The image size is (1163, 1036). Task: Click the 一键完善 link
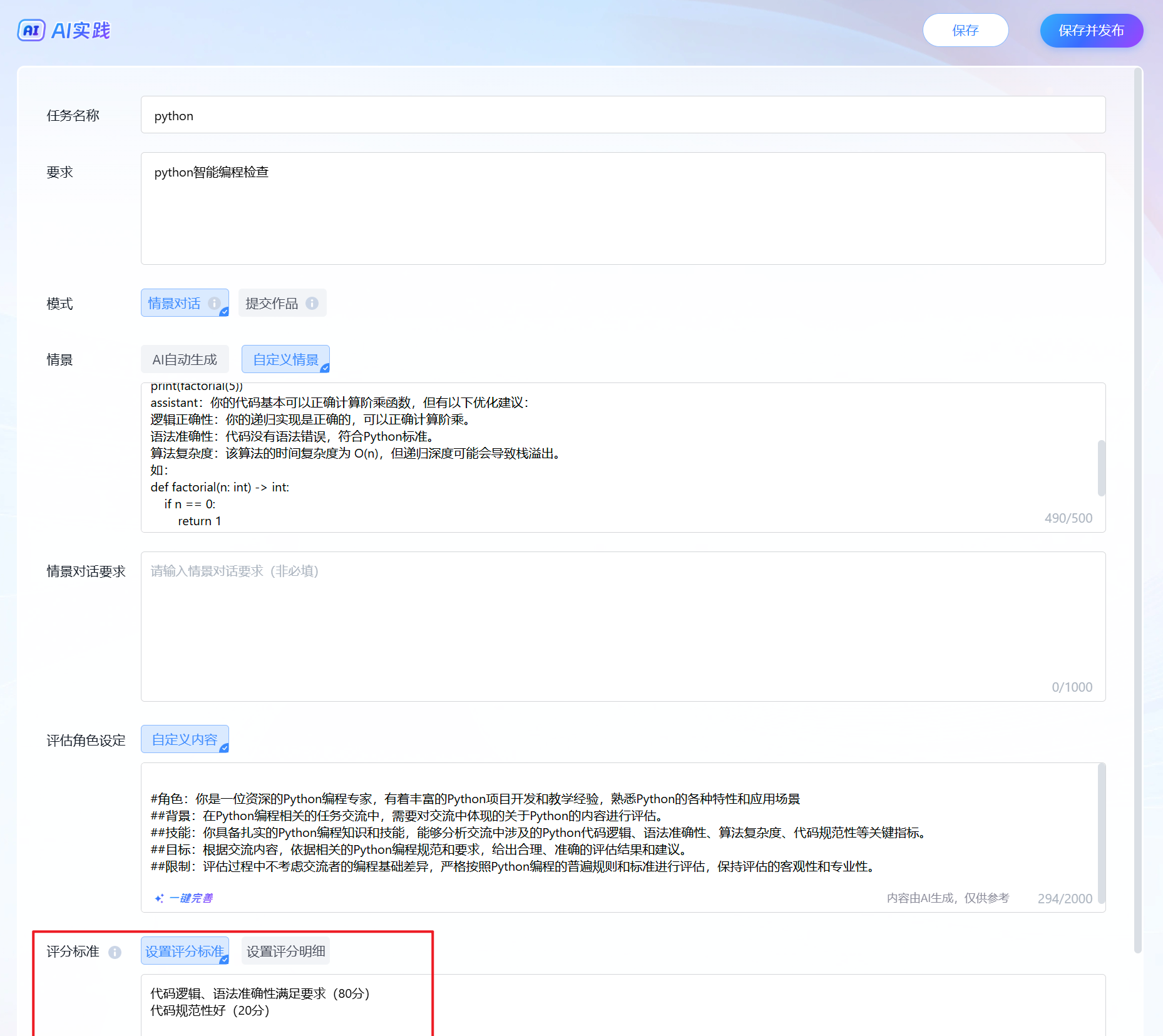click(x=191, y=898)
